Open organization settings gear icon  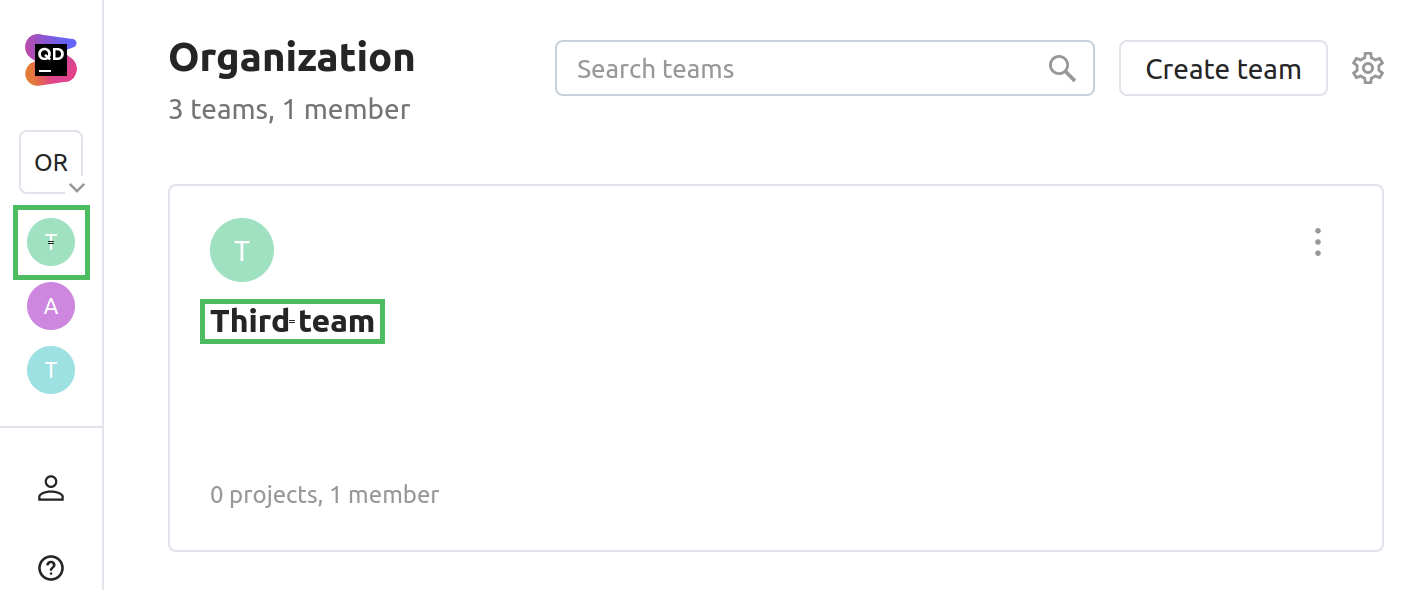[x=1367, y=68]
